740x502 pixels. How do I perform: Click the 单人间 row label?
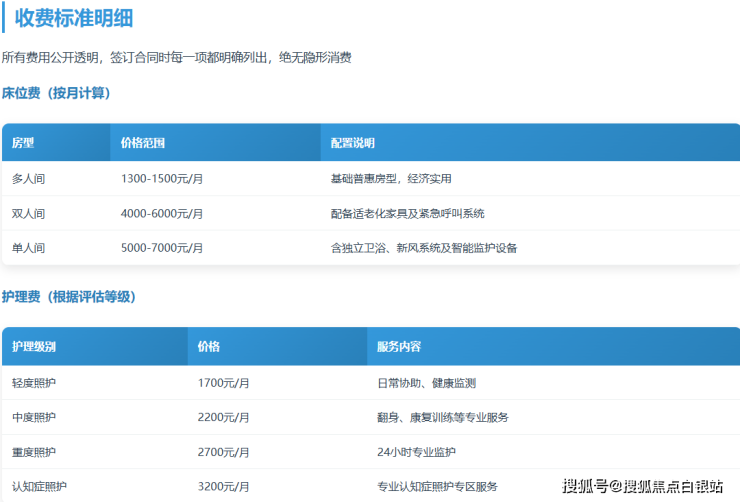(28, 247)
